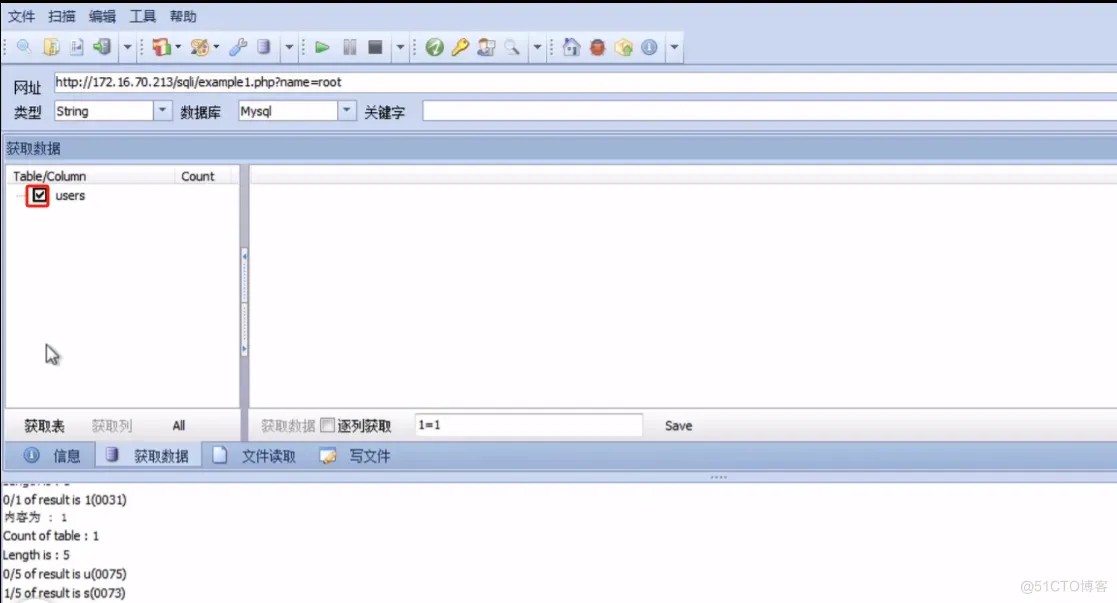The image size is (1117, 603).
Task: Click the 关键字 keyword input field
Action: 769,110
